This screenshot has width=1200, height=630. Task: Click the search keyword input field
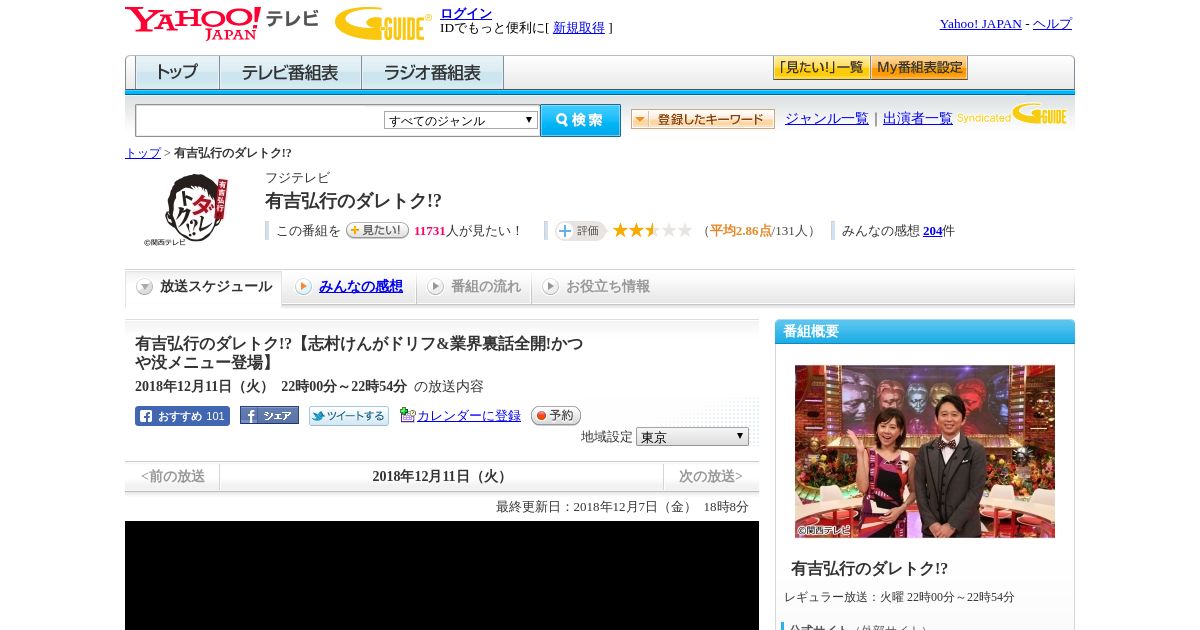pyautogui.click(x=260, y=120)
